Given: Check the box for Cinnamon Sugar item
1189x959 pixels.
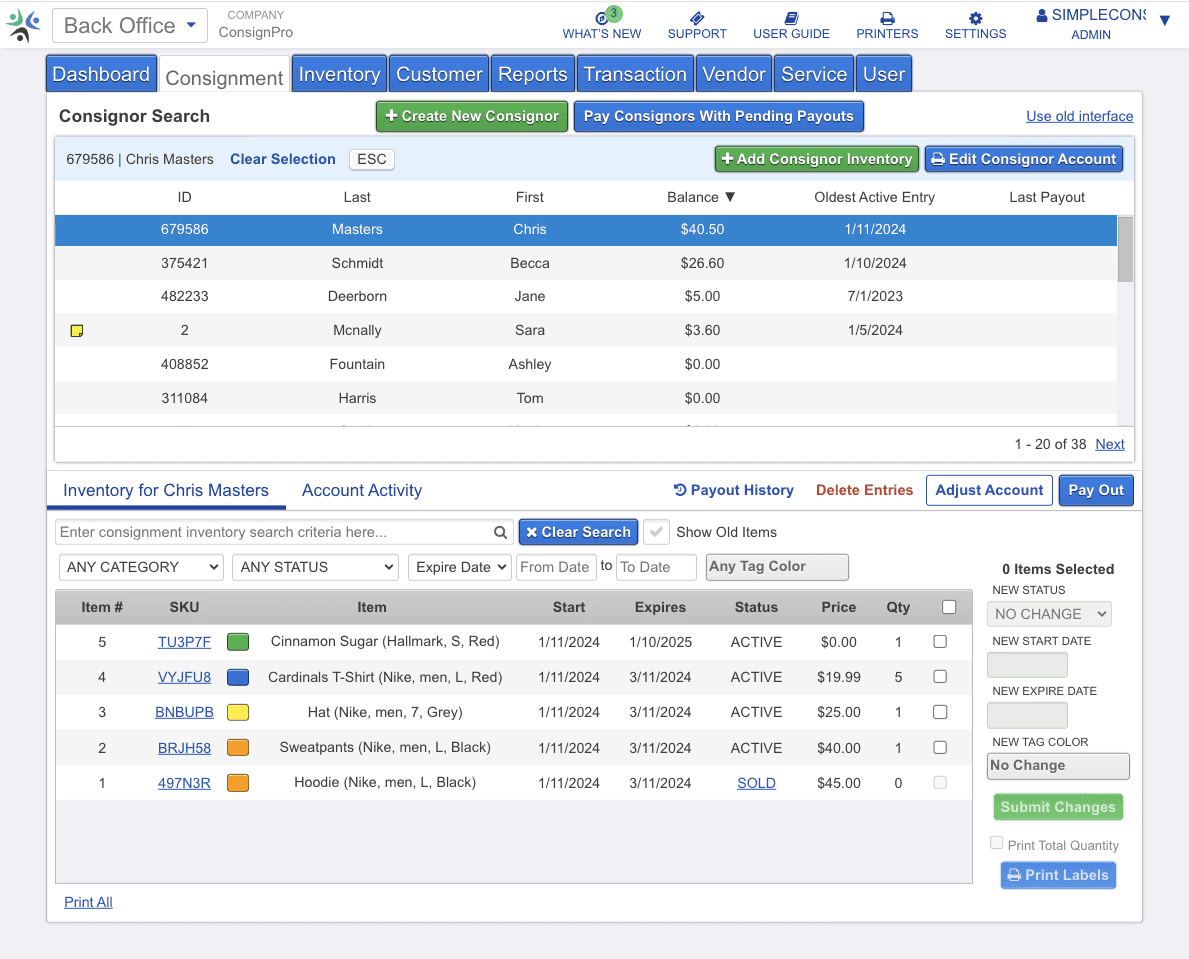Looking at the screenshot, I should pos(940,642).
